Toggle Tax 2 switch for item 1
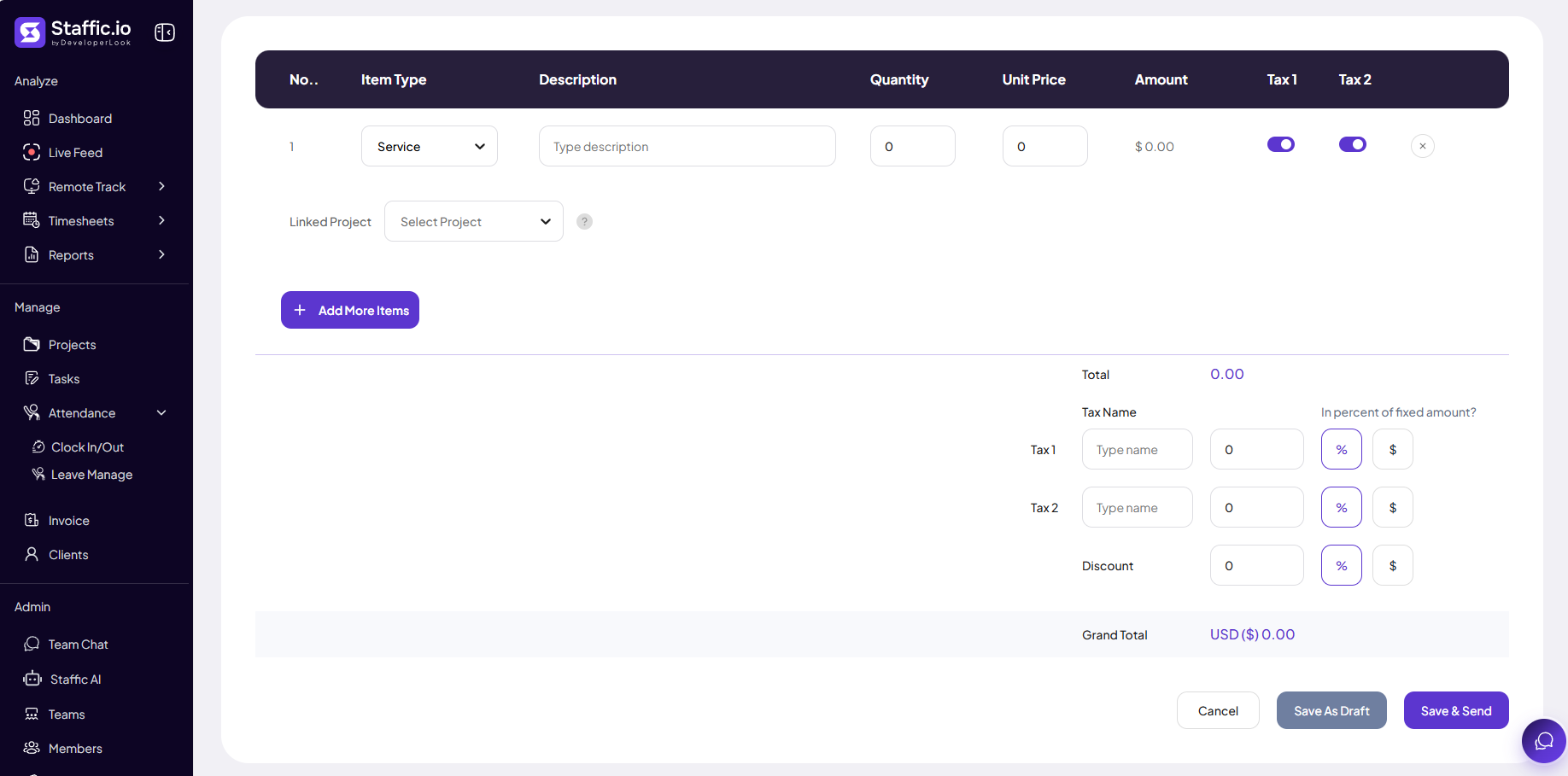This screenshot has width=1568, height=776. pos(1353,144)
